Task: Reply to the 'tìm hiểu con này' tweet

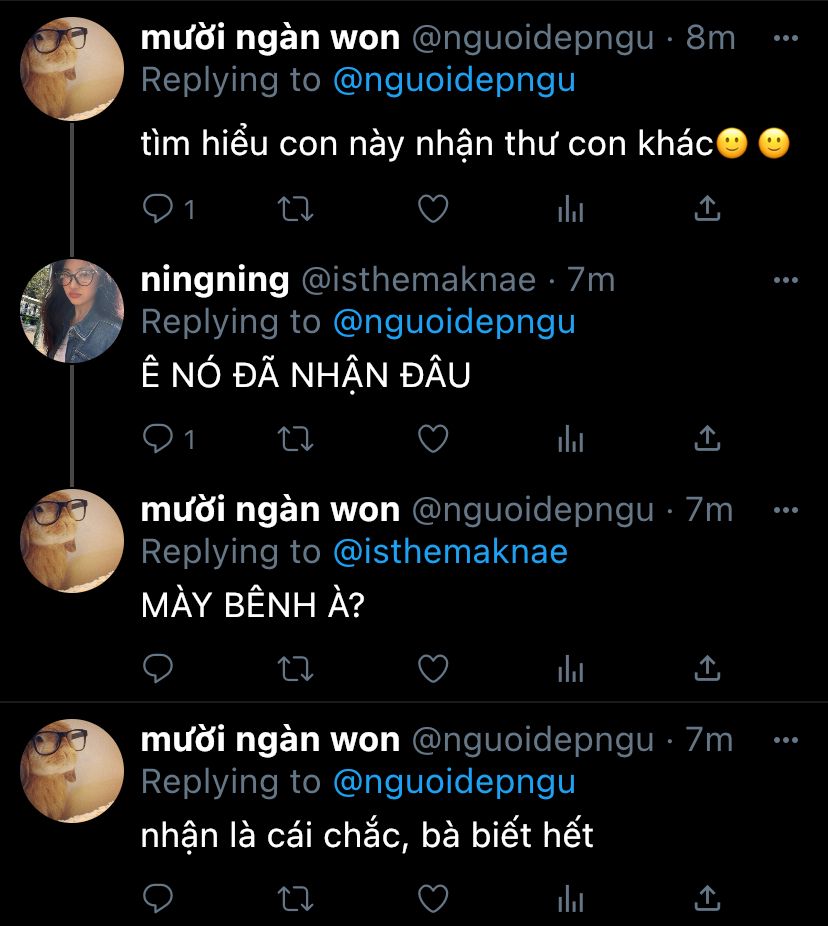Action: [x=158, y=208]
